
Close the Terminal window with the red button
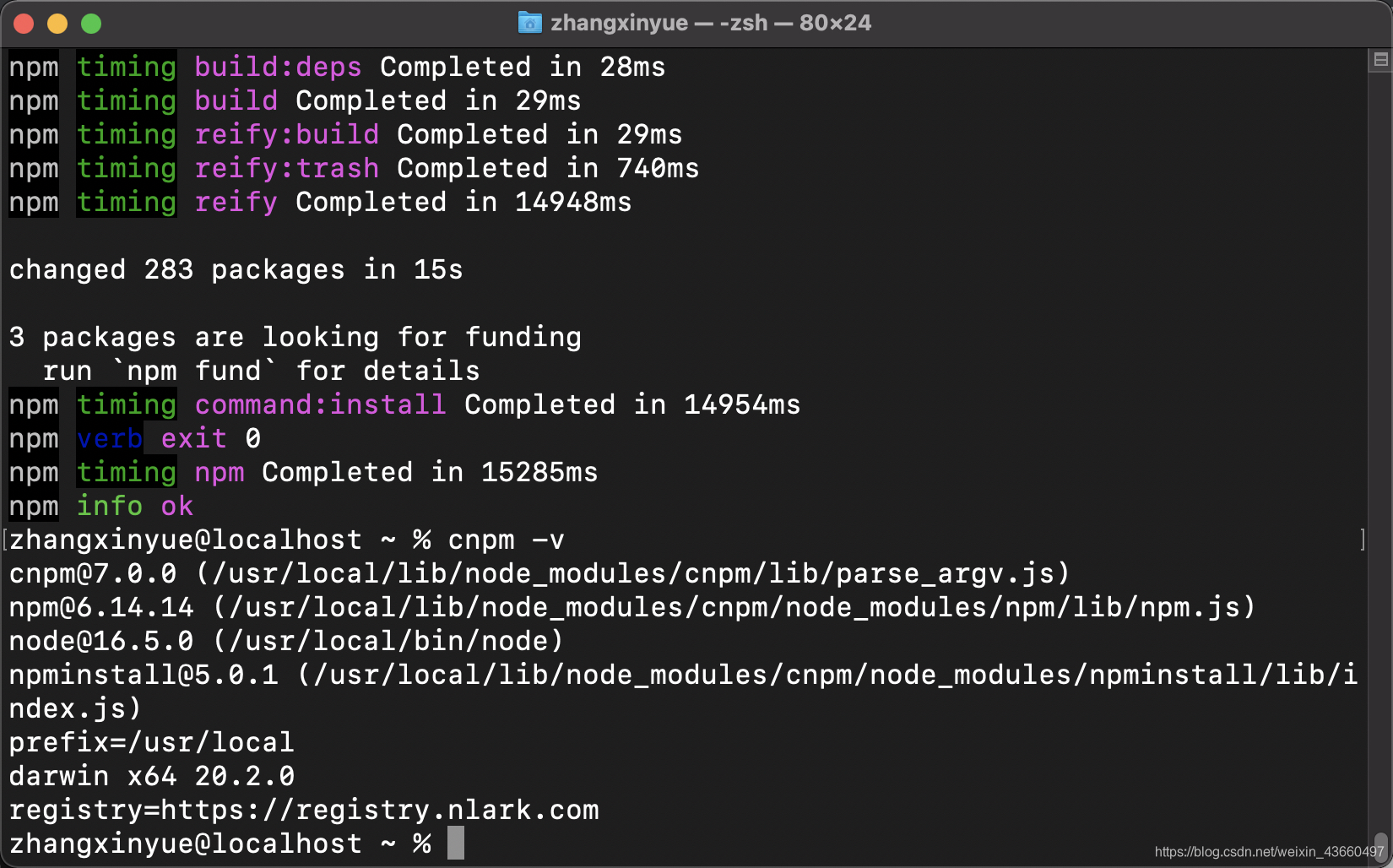coord(24,24)
